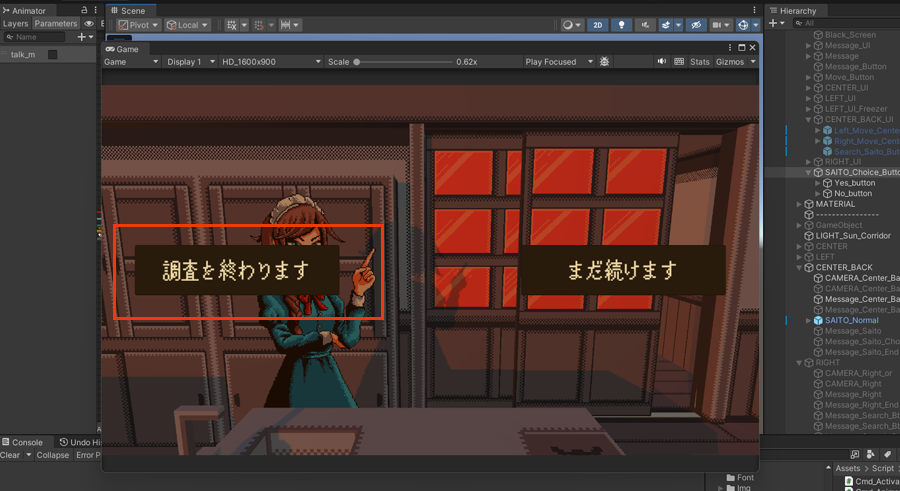900x491 pixels.
Task: Click the keyboard shortcuts icon in Game view
Action: (679, 62)
